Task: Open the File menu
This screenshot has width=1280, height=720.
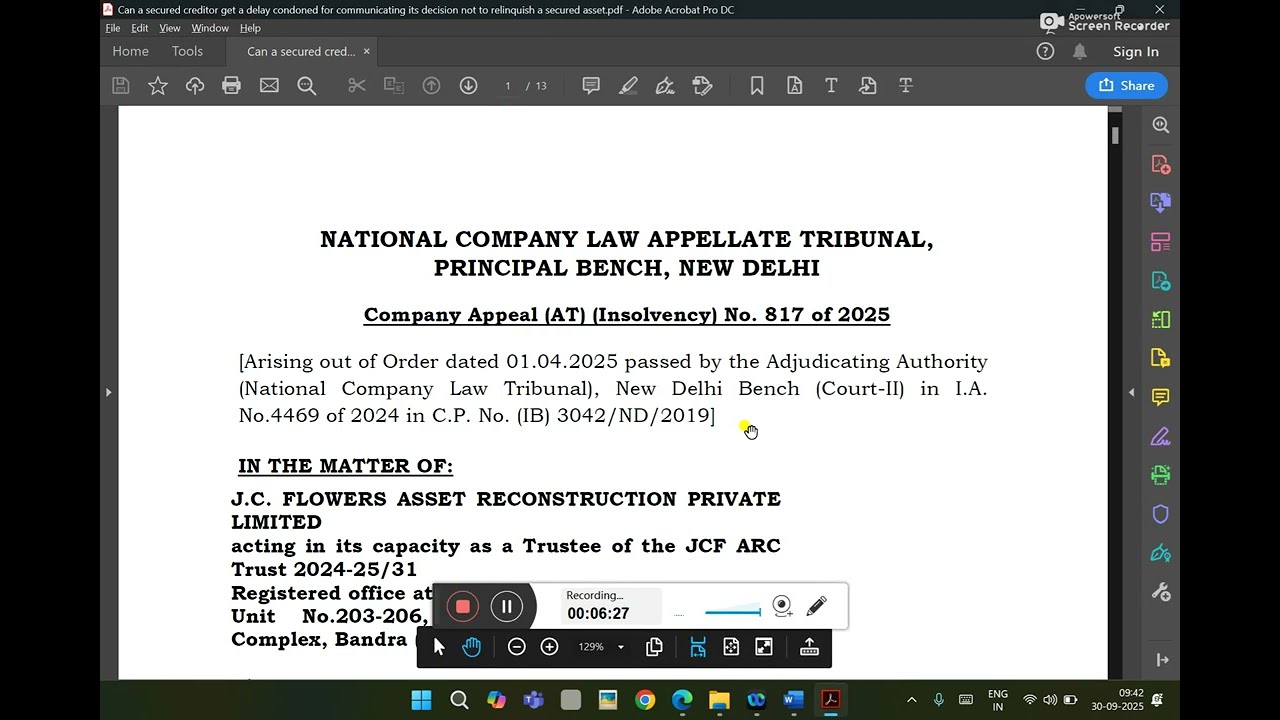Action: (x=113, y=28)
